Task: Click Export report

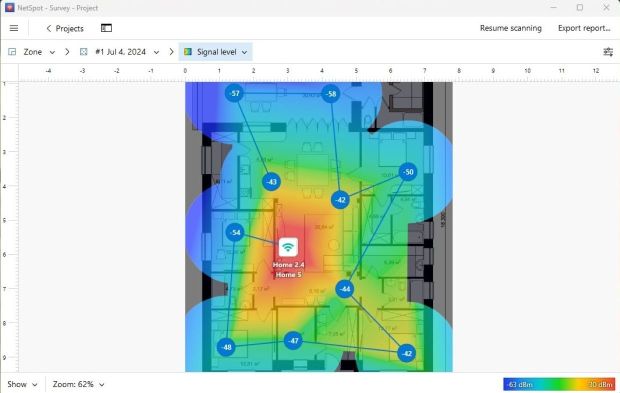Action: [584, 28]
